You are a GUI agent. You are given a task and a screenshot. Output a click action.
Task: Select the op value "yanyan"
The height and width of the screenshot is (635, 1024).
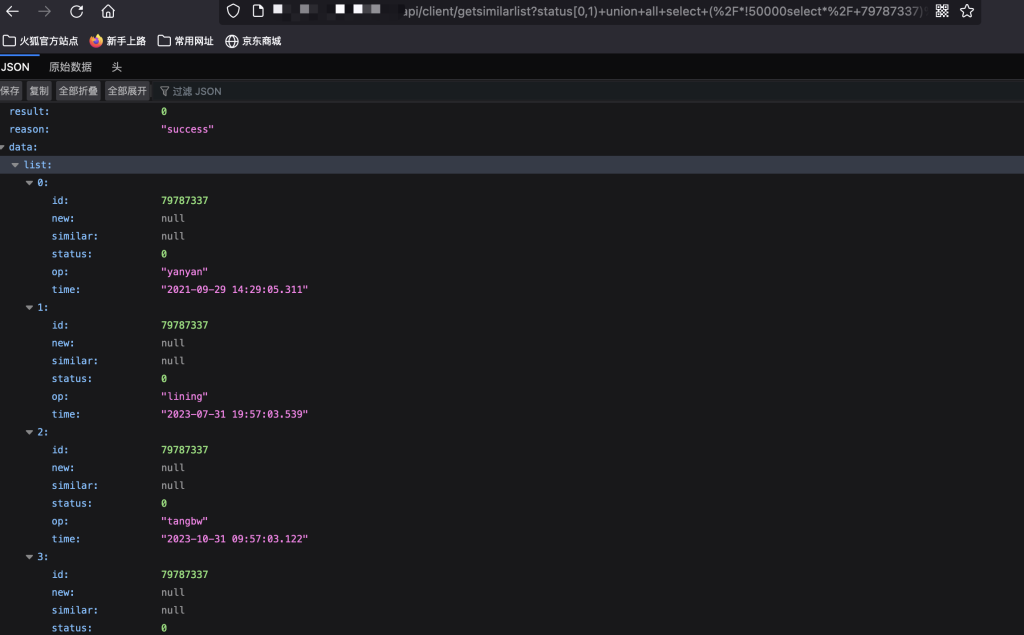click(x=184, y=272)
